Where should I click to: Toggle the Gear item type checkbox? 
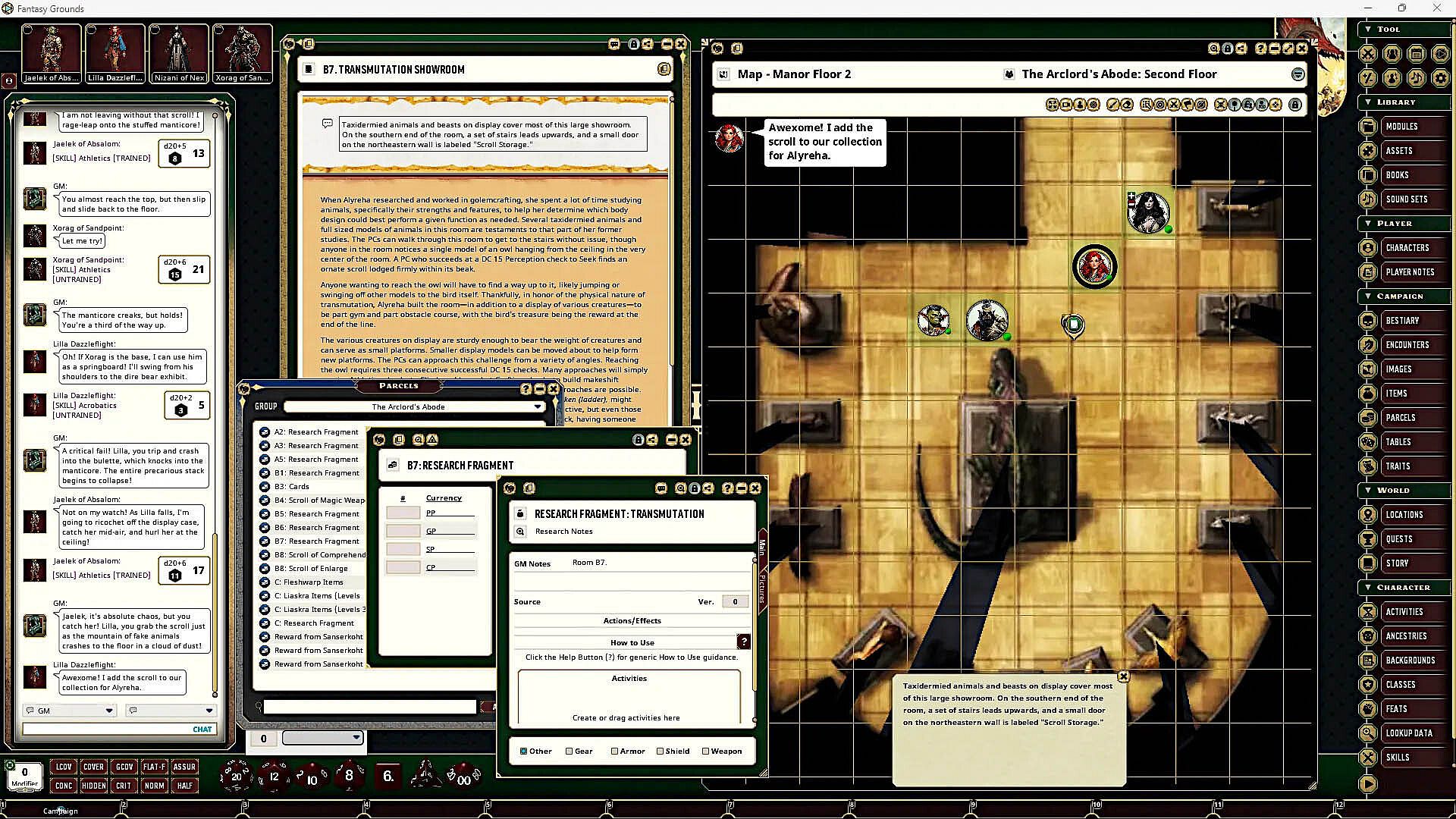click(569, 752)
